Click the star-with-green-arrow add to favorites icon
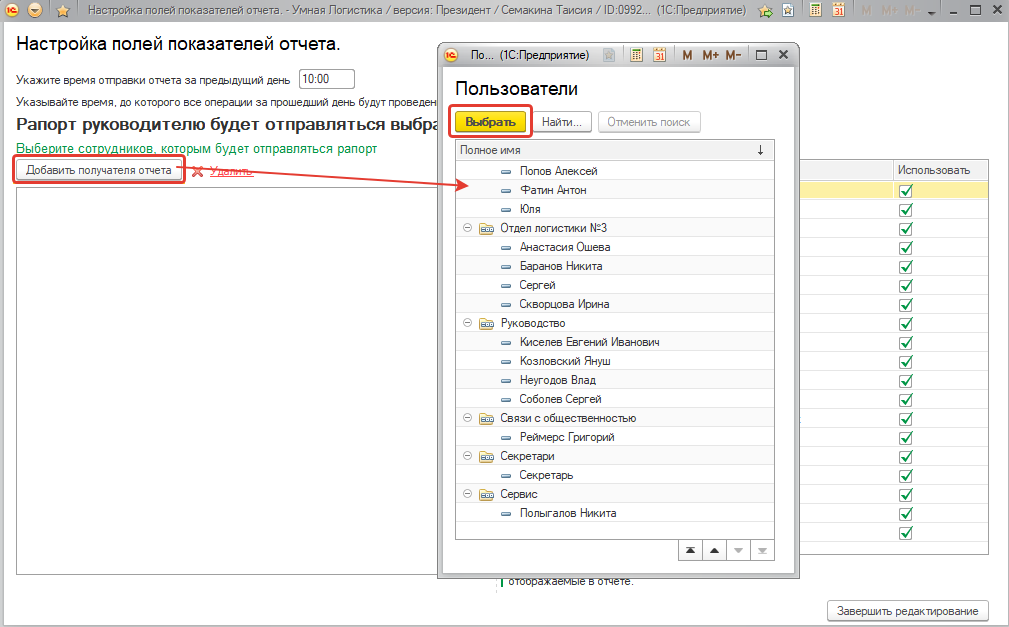Viewport: 1009px width, 627px height. (765, 10)
